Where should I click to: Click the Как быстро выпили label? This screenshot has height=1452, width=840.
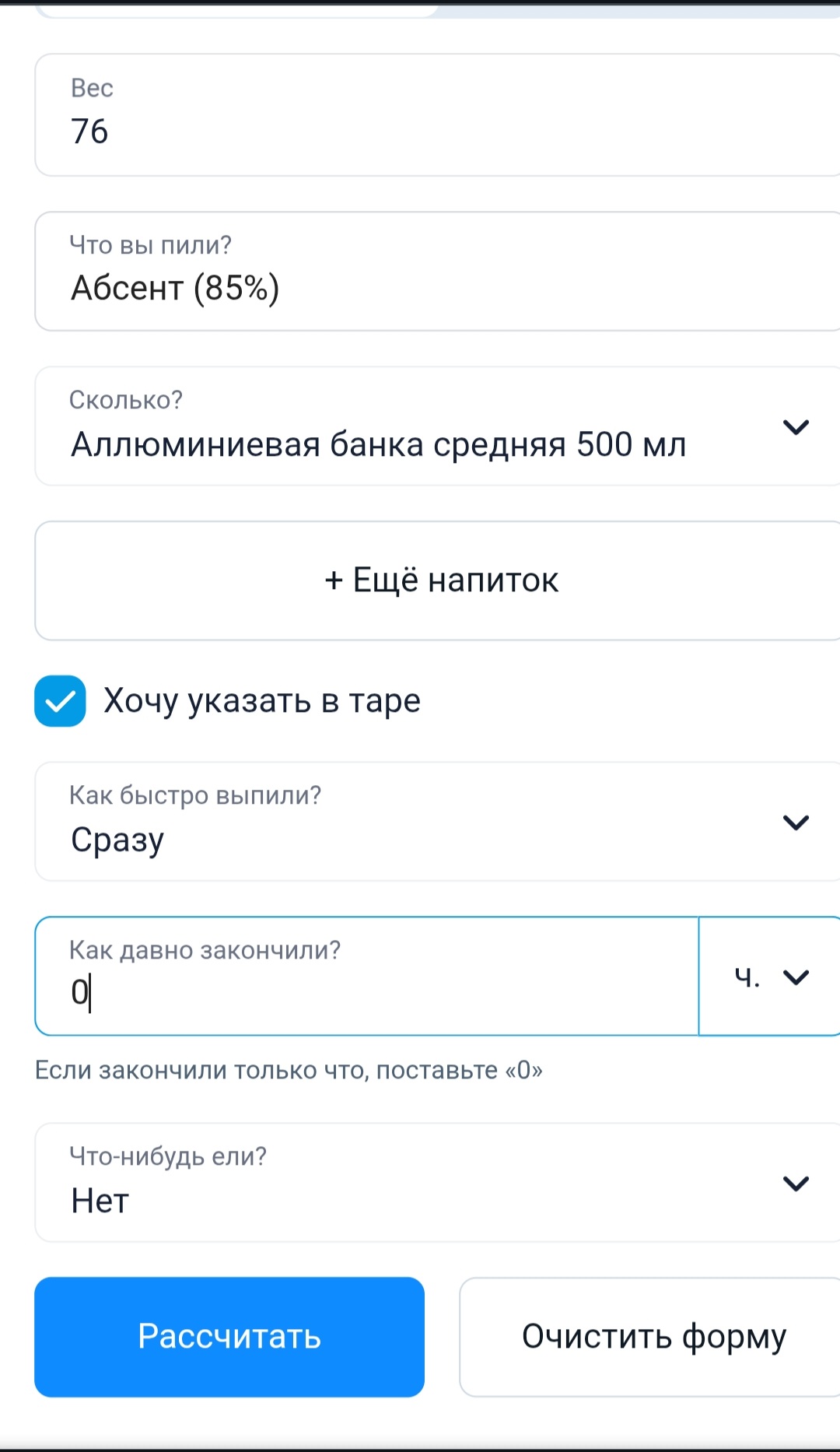[x=195, y=795]
